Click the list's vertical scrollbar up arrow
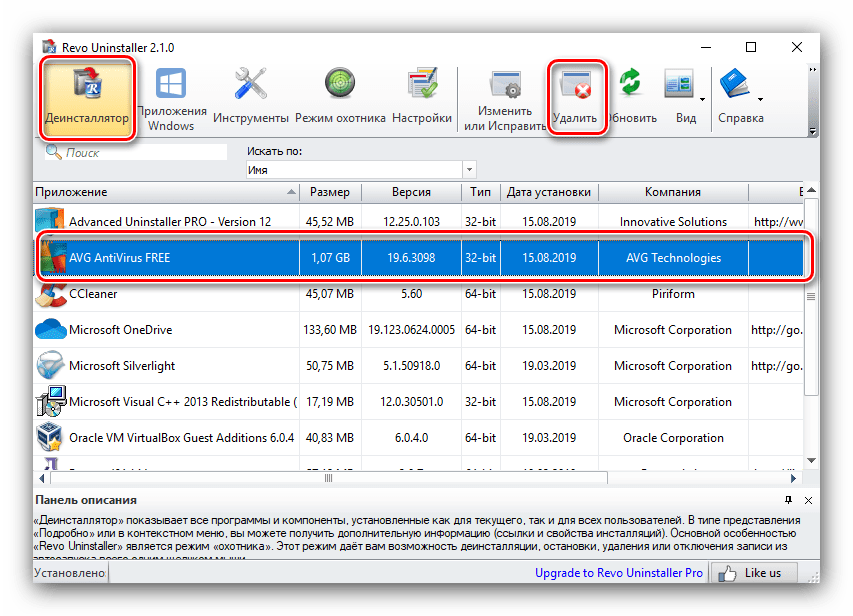 pos(811,190)
